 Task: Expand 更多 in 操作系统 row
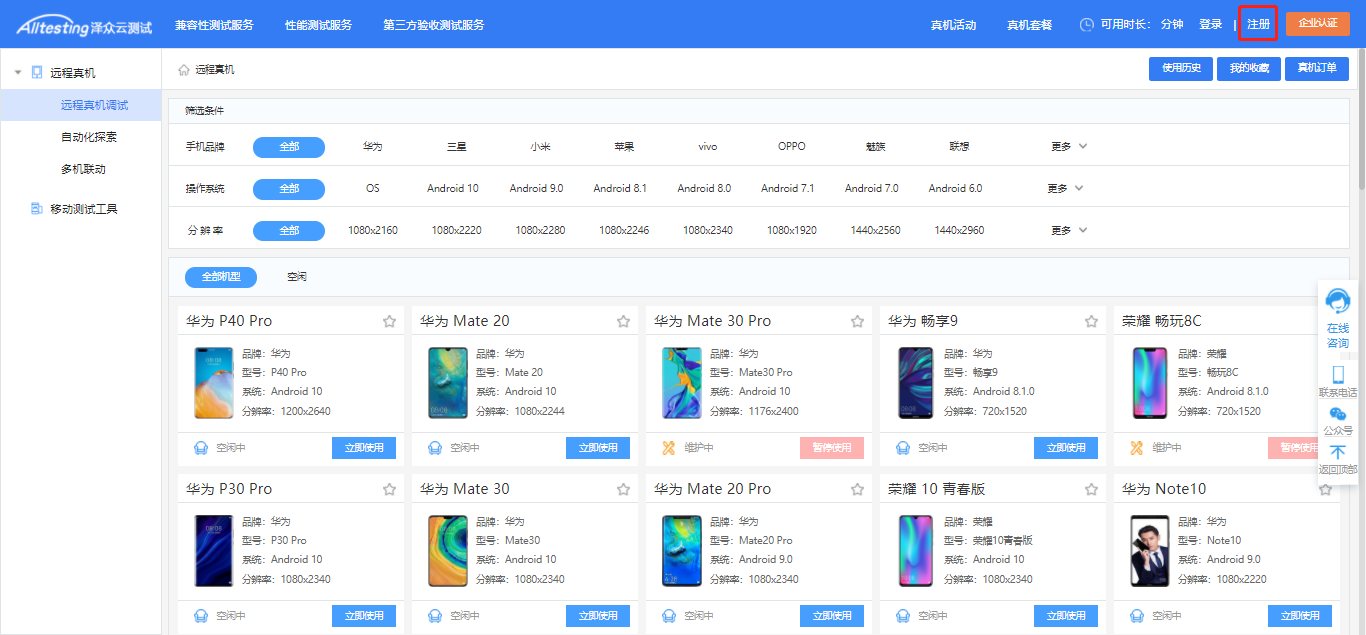coord(1066,189)
